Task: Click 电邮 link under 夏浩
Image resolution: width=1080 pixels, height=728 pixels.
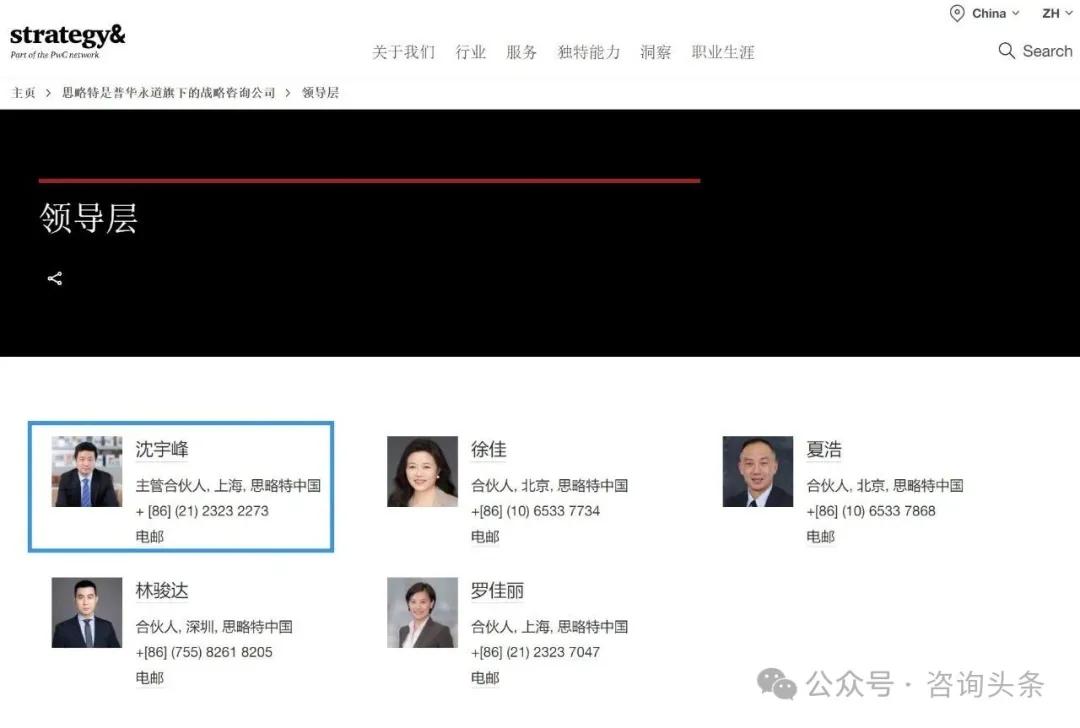Action: [x=820, y=537]
